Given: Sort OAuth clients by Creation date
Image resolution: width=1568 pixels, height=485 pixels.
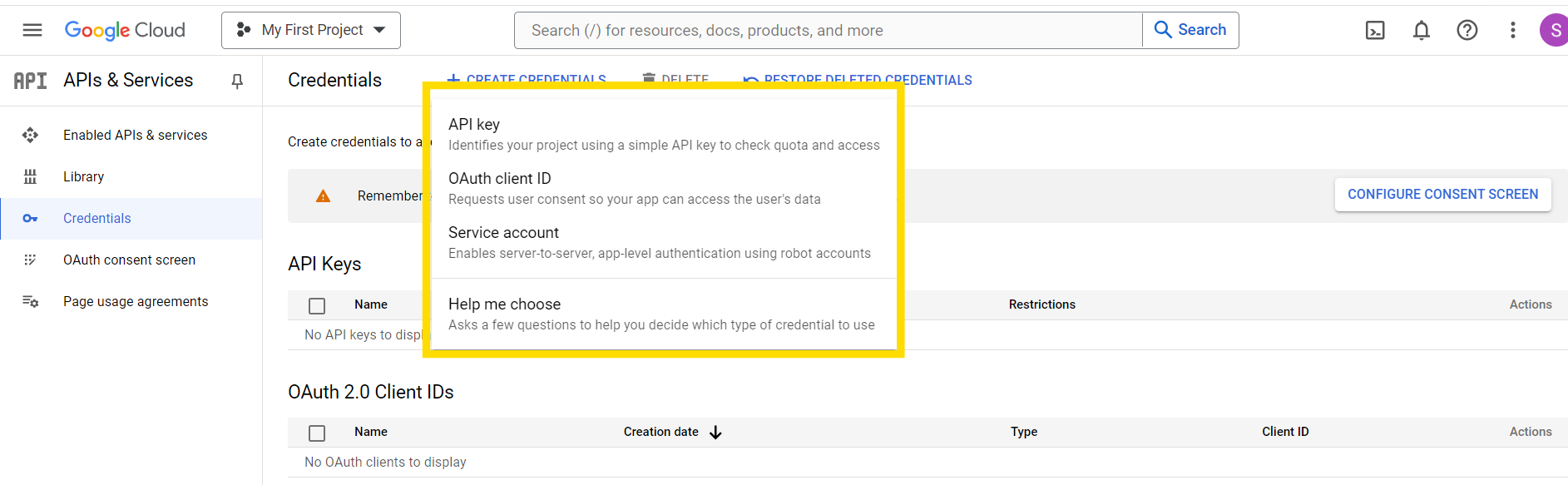Looking at the screenshot, I should 660,432.
